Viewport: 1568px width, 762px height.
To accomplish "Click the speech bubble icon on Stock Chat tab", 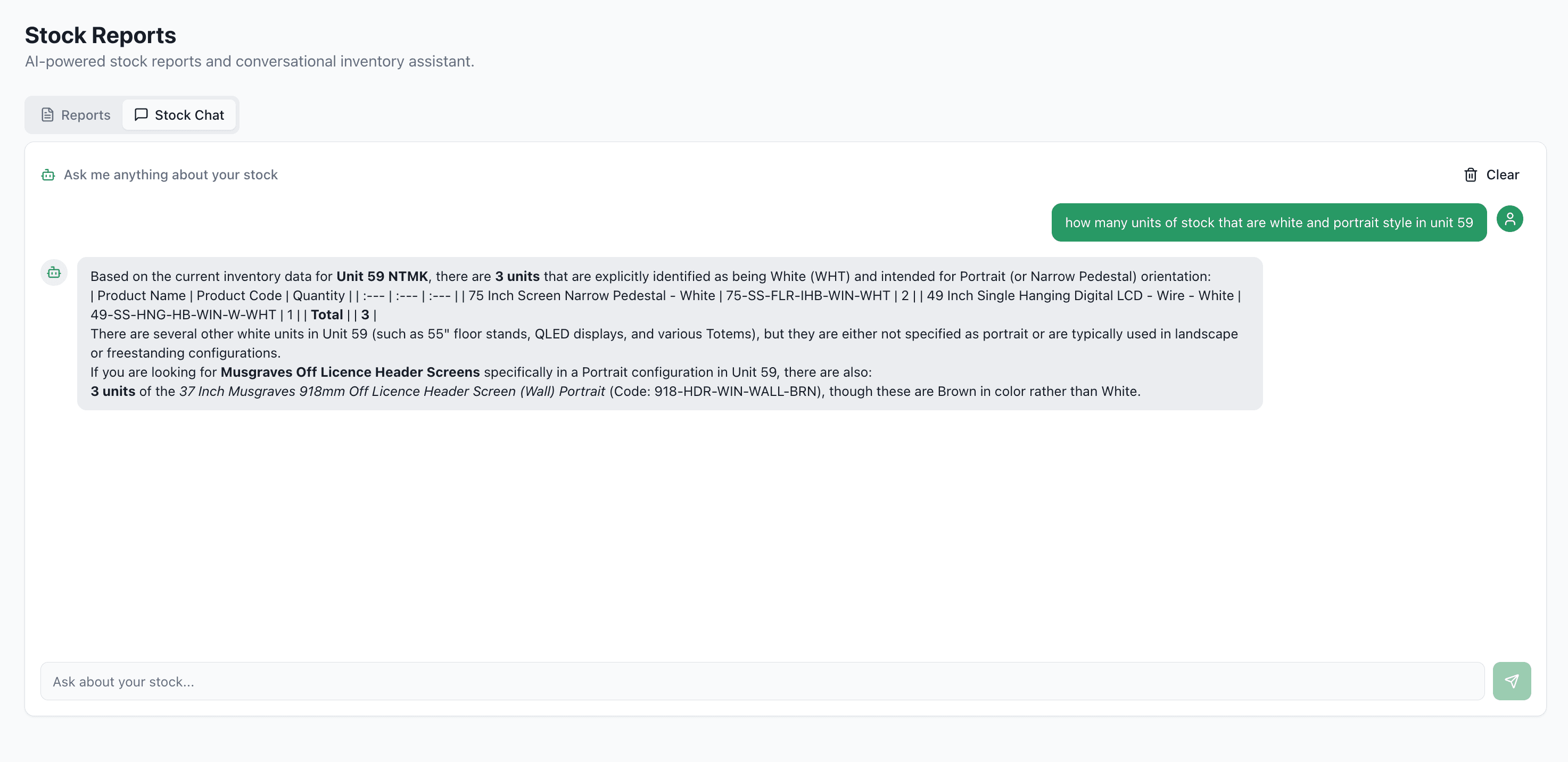I will pos(141,114).
